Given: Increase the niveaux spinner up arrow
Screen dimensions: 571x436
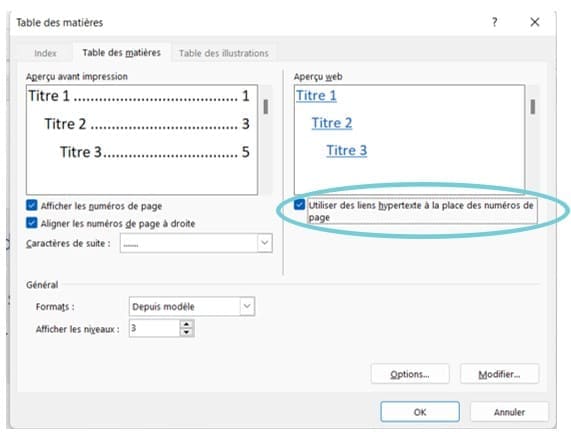Looking at the screenshot, I should (186, 324).
